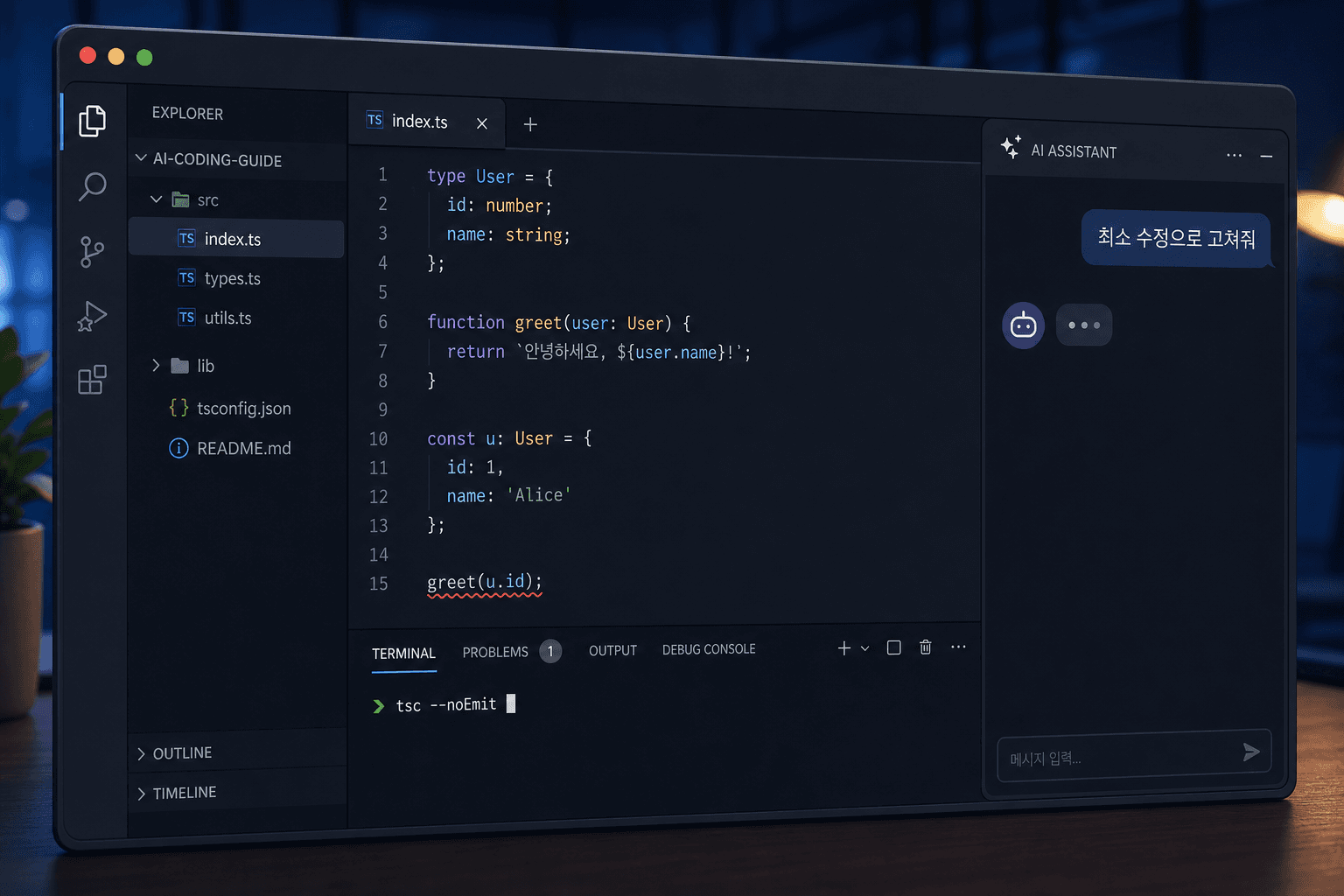1344x896 pixels.
Task: Open Run and Debug icon
Action: tap(91, 317)
